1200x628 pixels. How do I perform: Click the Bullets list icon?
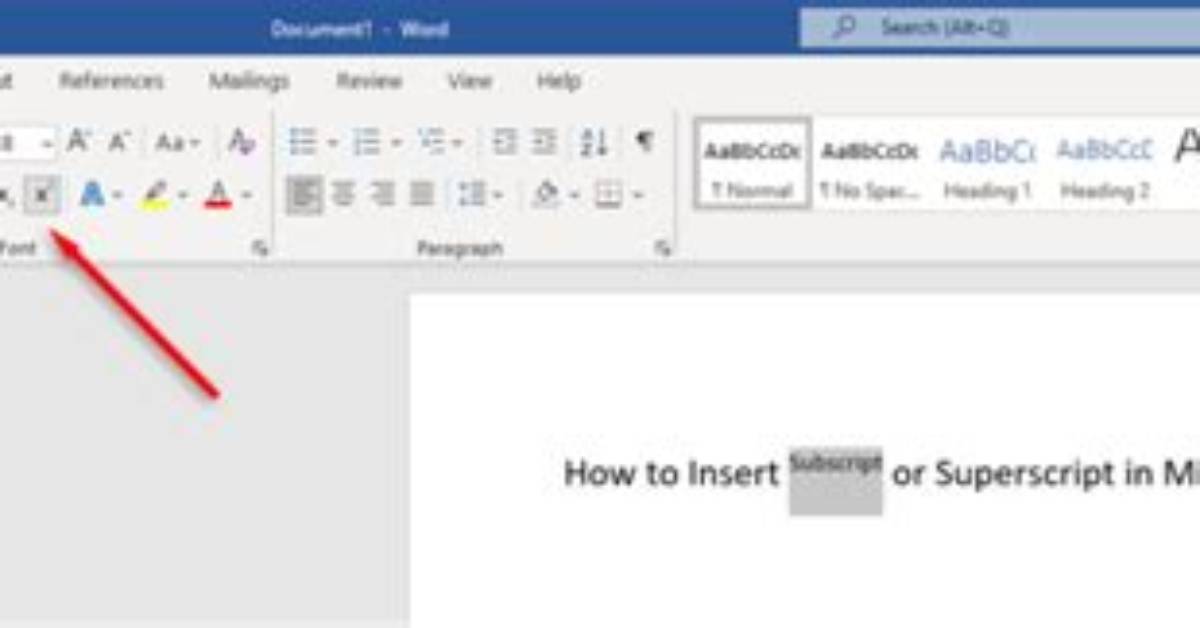pyautogui.click(x=302, y=143)
